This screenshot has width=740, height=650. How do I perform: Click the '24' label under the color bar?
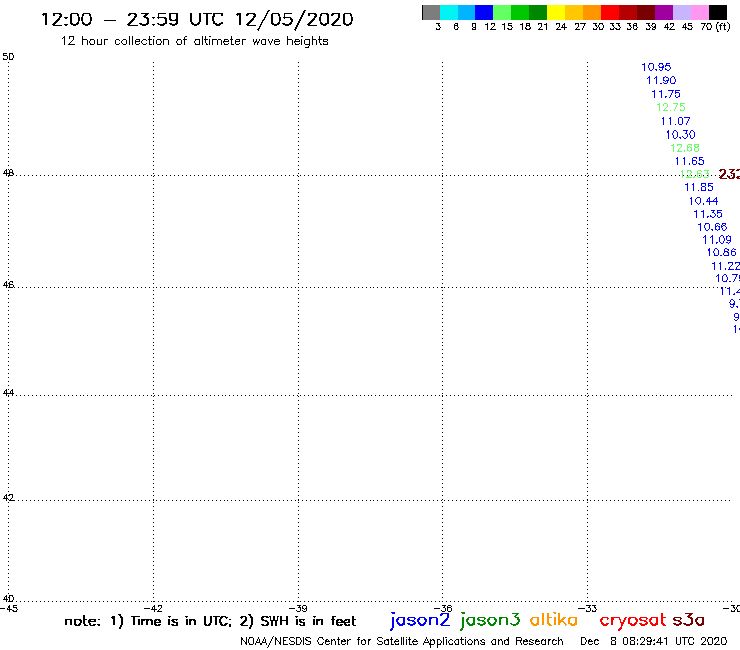(x=561, y=27)
